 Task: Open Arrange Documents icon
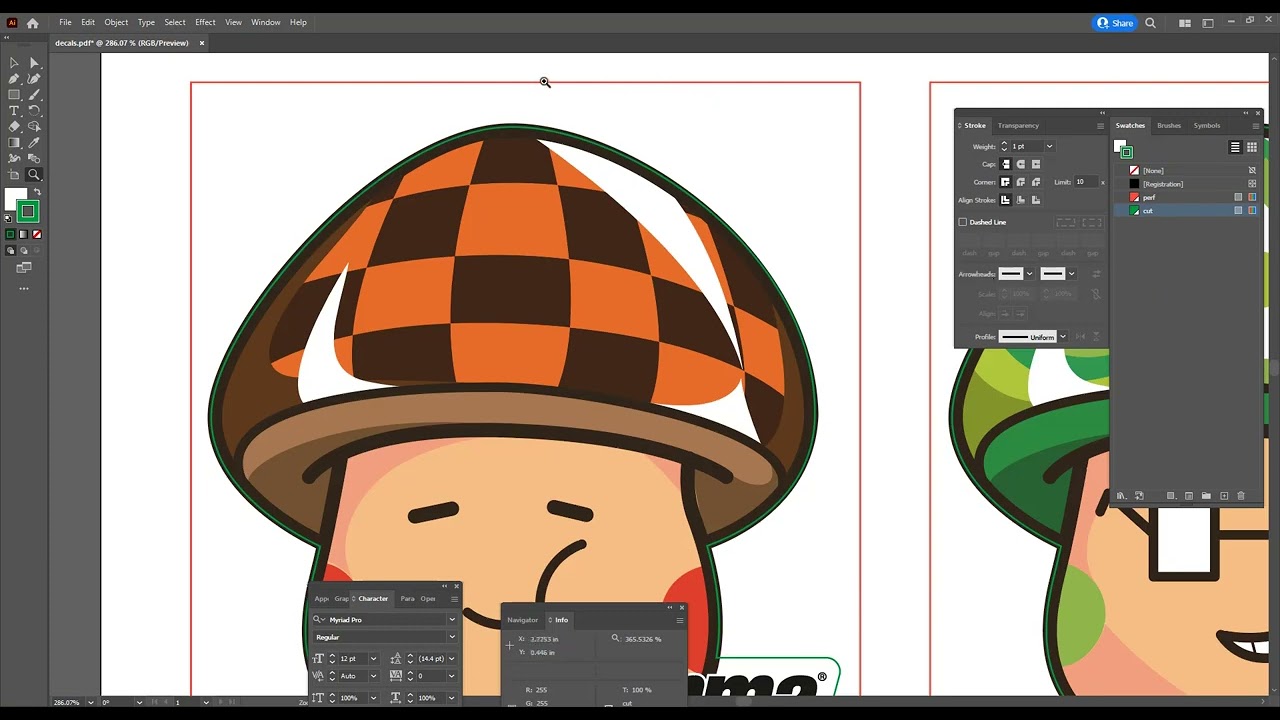pyautogui.click(x=1185, y=23)
